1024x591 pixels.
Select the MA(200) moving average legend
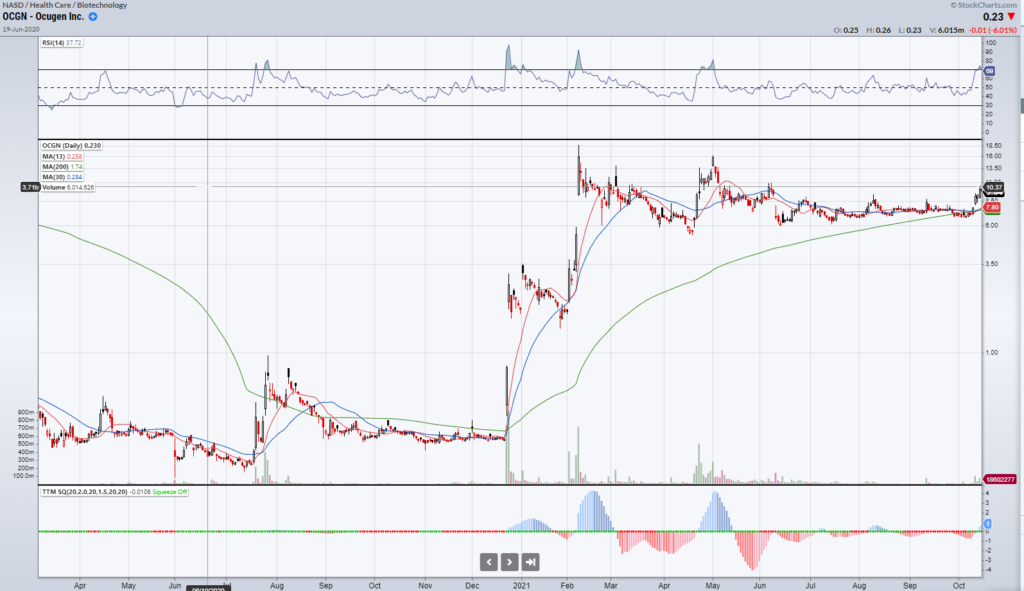coord(62,167)
